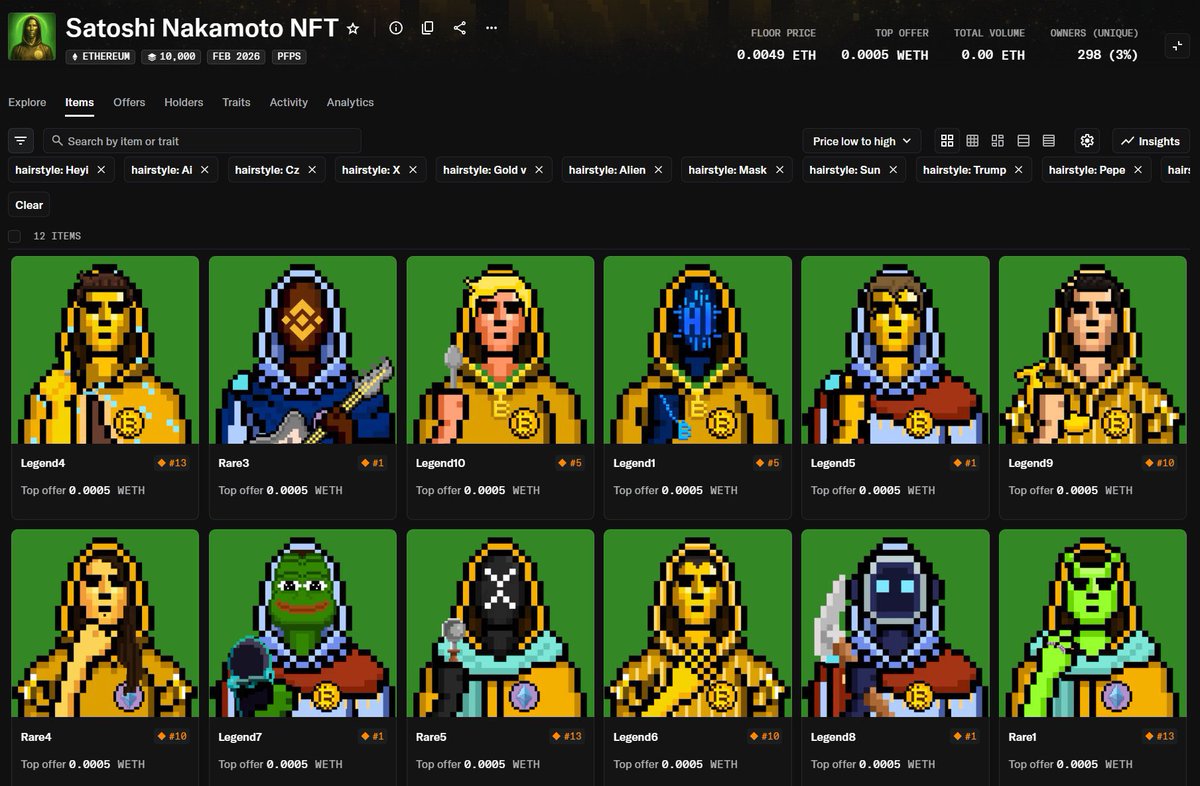Switch to mosaic grid view
Image resolution: width=1200 pixels, height=786 pixels.
pyautogui.click(x=997, y=141)
